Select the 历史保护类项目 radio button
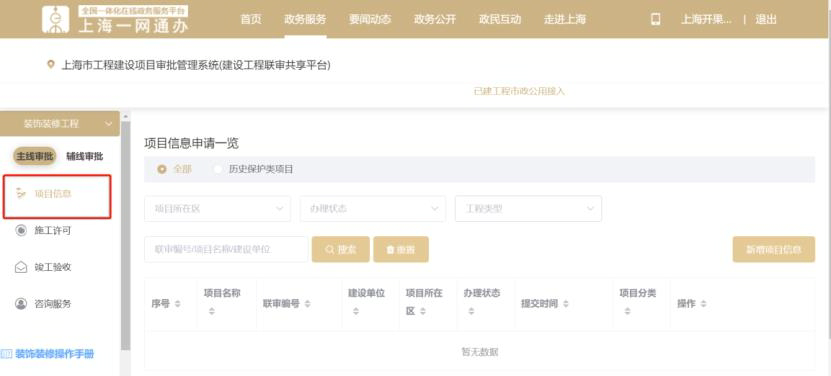 click(218, 169)
